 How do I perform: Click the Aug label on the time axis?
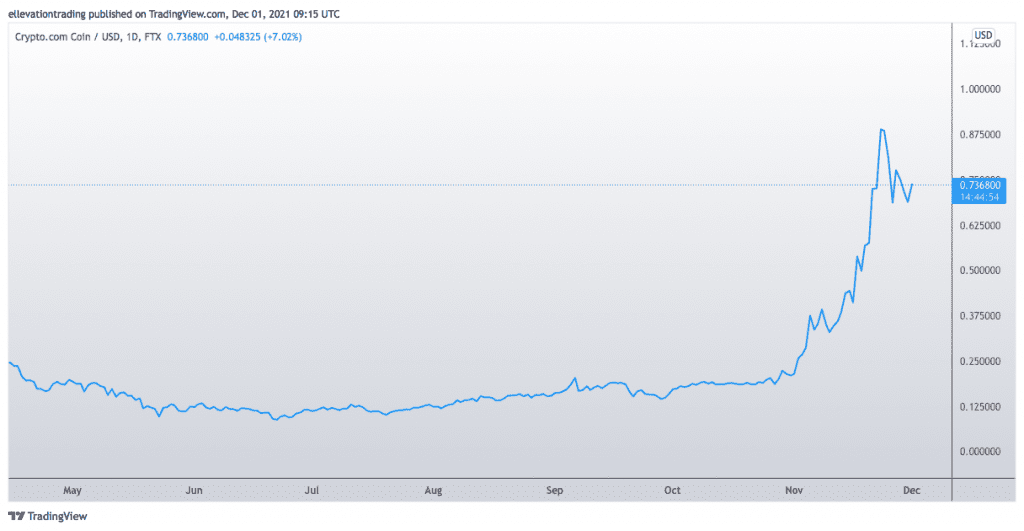click(433, 491)
